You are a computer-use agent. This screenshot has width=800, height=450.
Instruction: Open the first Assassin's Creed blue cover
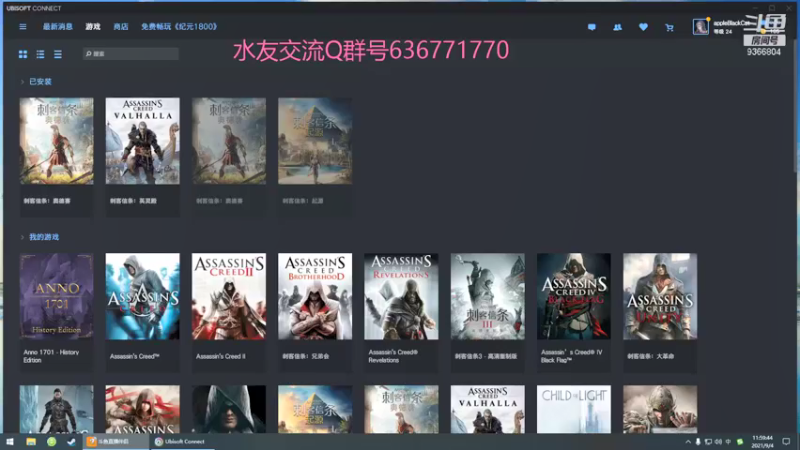coord(143,296)
